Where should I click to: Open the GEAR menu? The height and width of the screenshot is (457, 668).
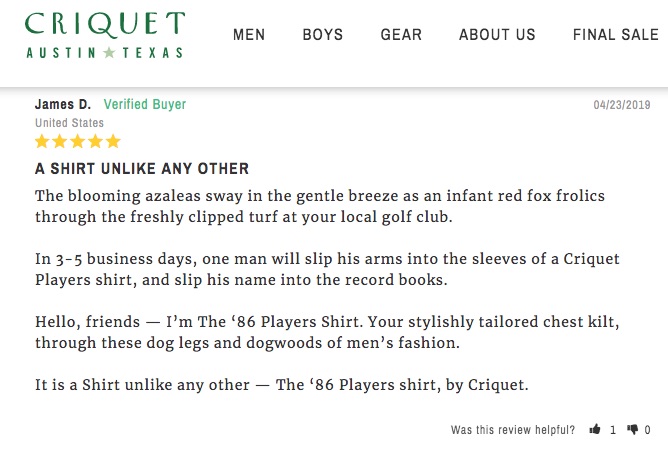point(401,34)
